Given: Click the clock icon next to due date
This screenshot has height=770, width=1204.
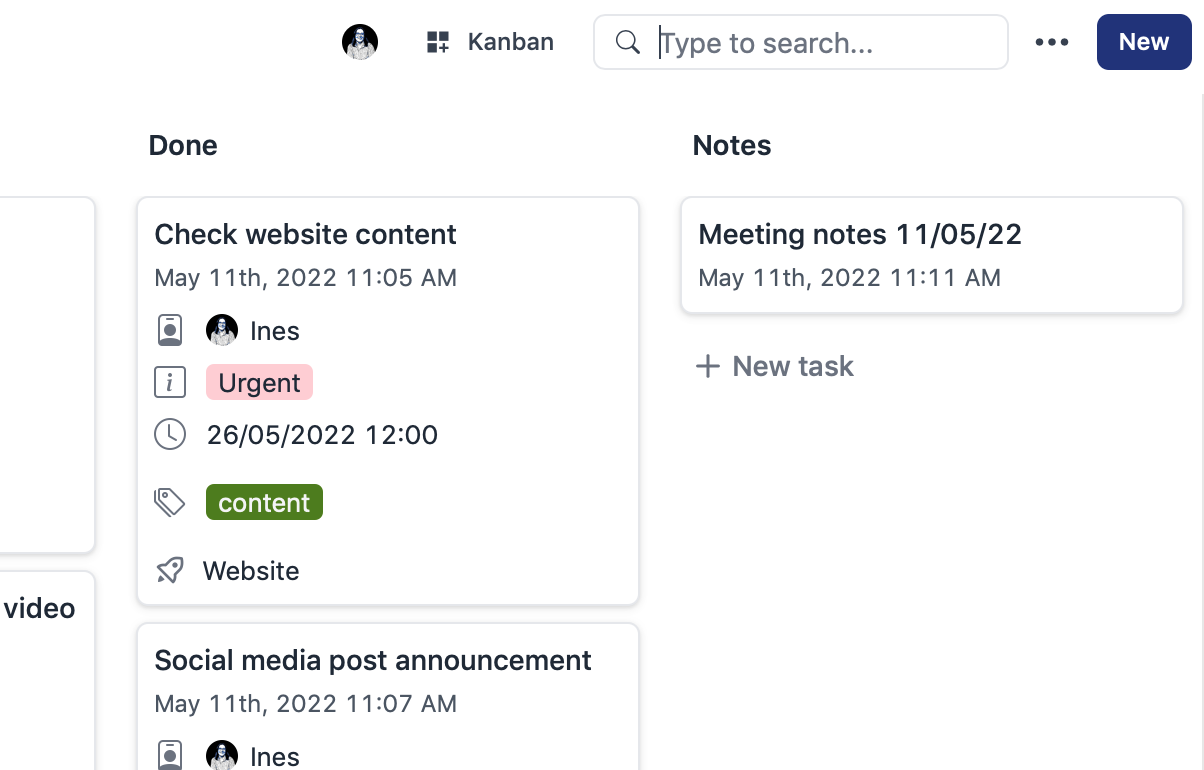Looking at the screenshot, I should tap(170, 434).
